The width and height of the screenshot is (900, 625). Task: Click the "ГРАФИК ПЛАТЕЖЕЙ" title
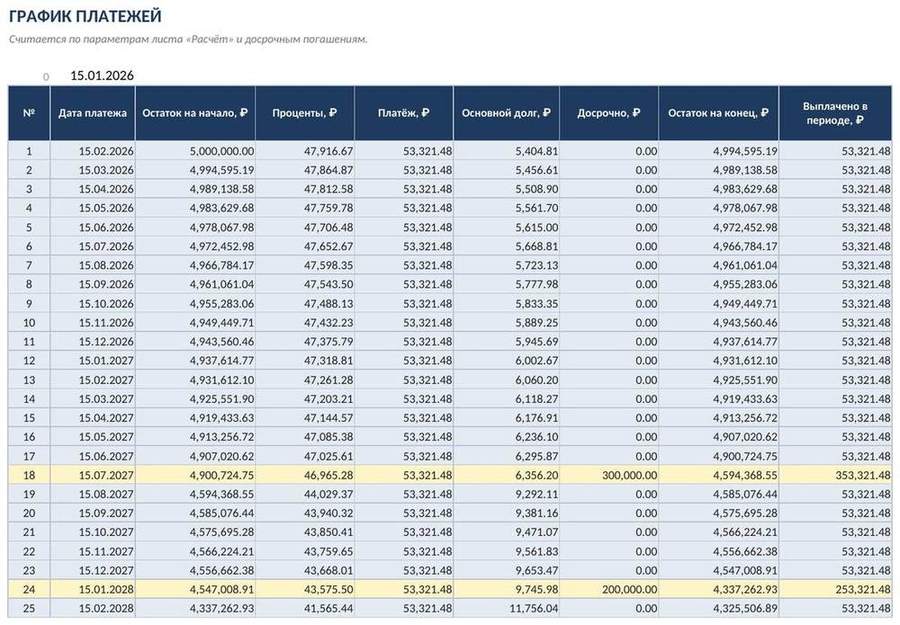pyautogui.click(x=86, y=16)
